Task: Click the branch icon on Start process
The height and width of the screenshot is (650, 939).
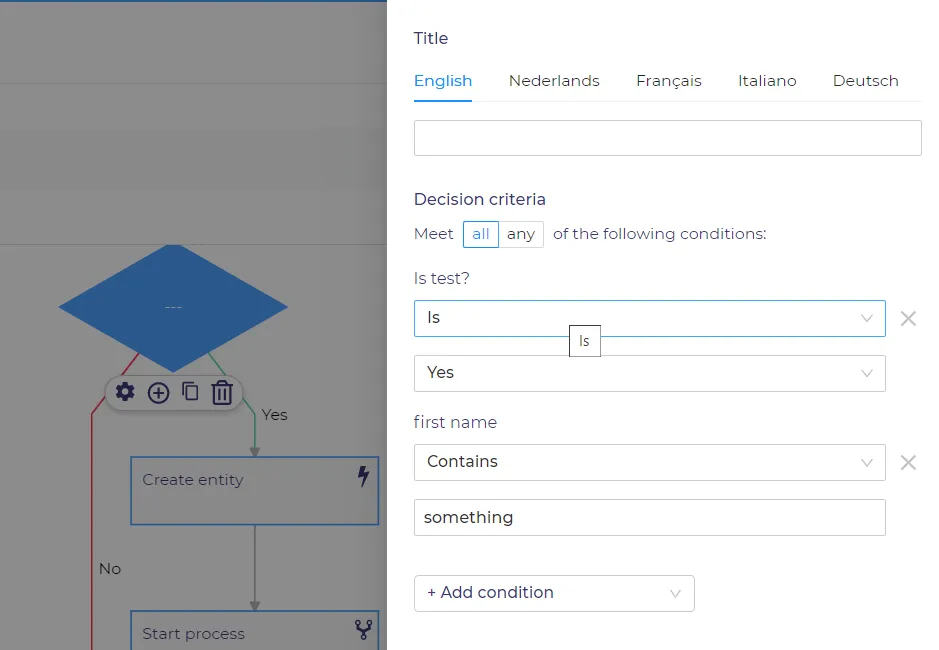Action: tap(363, 629)
